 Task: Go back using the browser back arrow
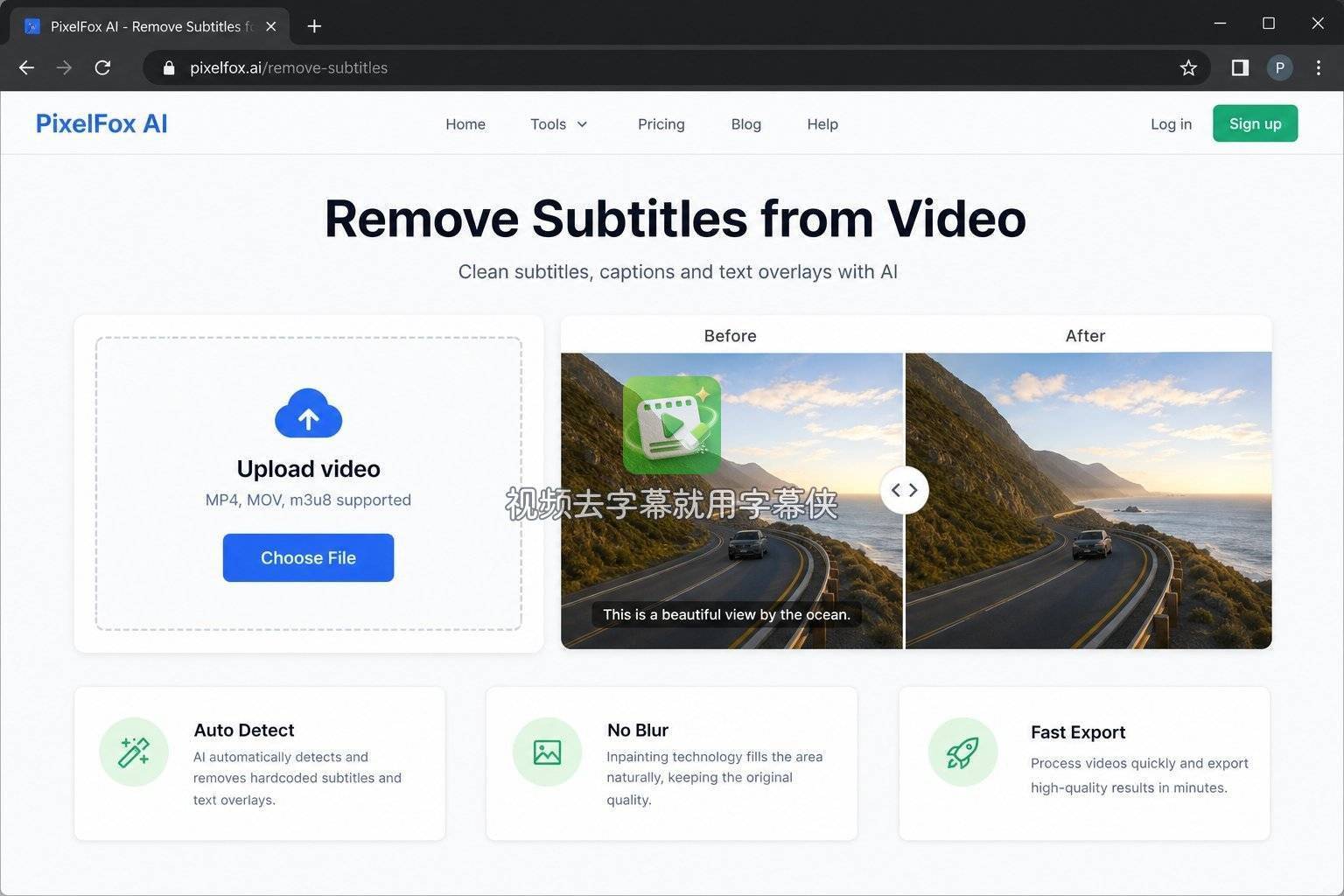(26, 67)
